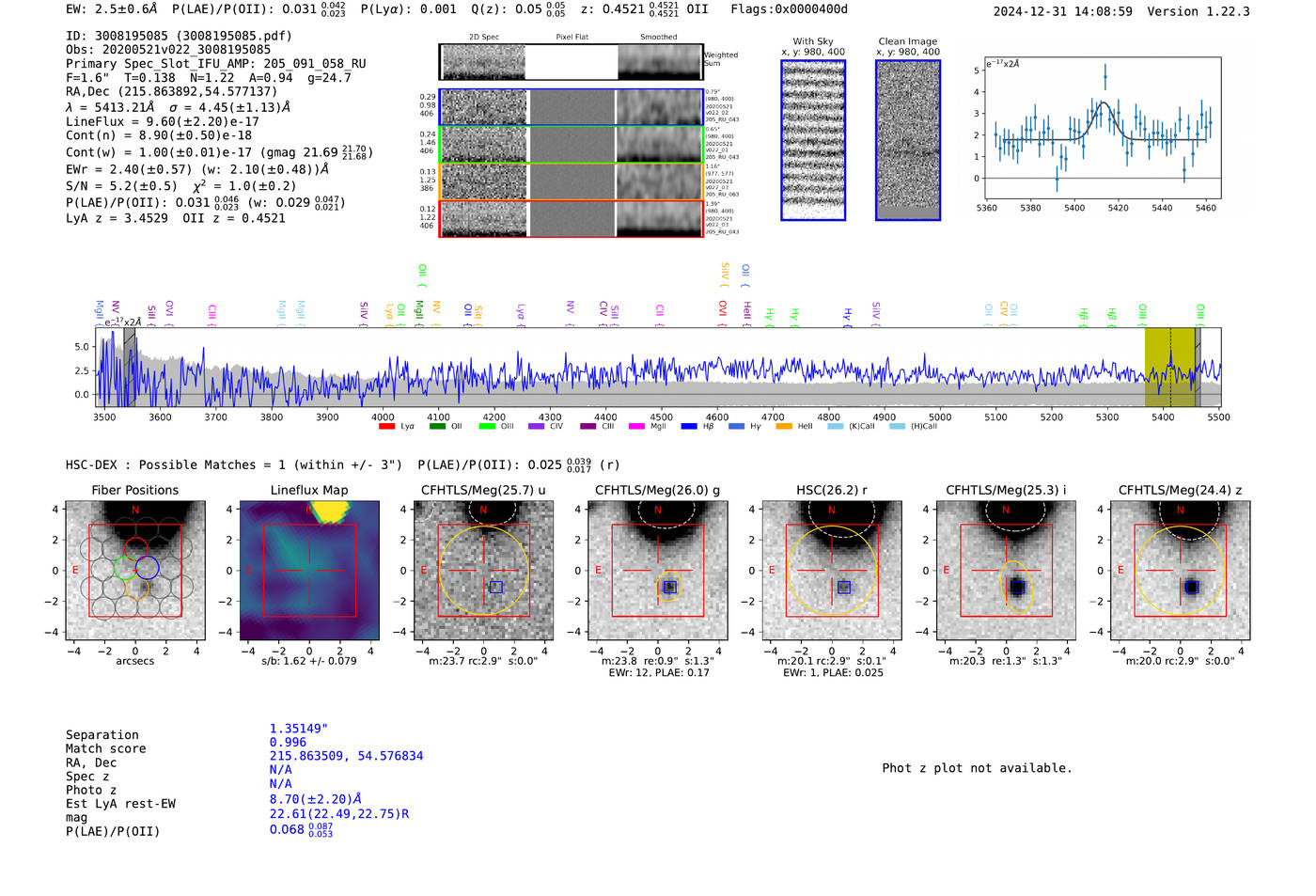Viewport: 1316px width, 896px height.
Task: Click the ID: 3008195085 text
Action: [x=120, y=36]
